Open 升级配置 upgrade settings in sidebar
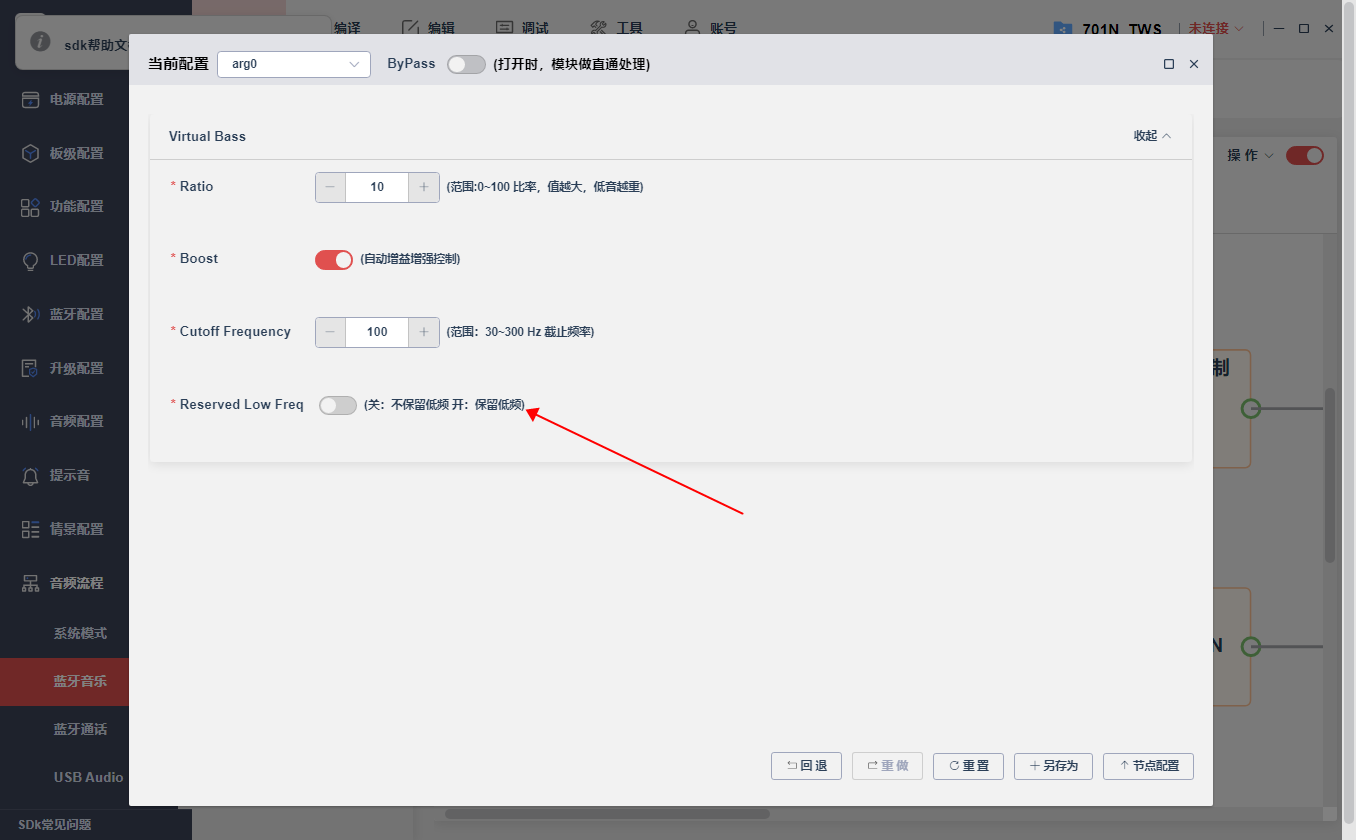The height and width of the screenshot is (840, 1356). (64, 369)
